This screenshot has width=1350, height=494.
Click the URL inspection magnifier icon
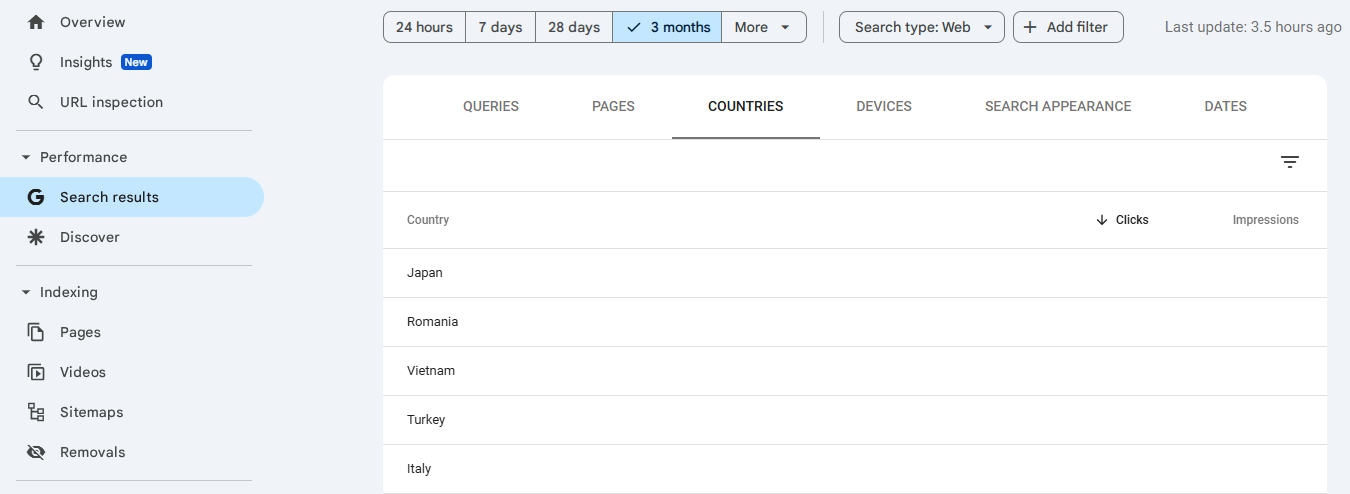[36, 102]
